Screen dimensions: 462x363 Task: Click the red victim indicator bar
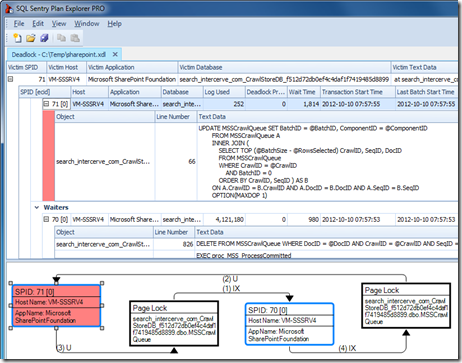(49, 156)
